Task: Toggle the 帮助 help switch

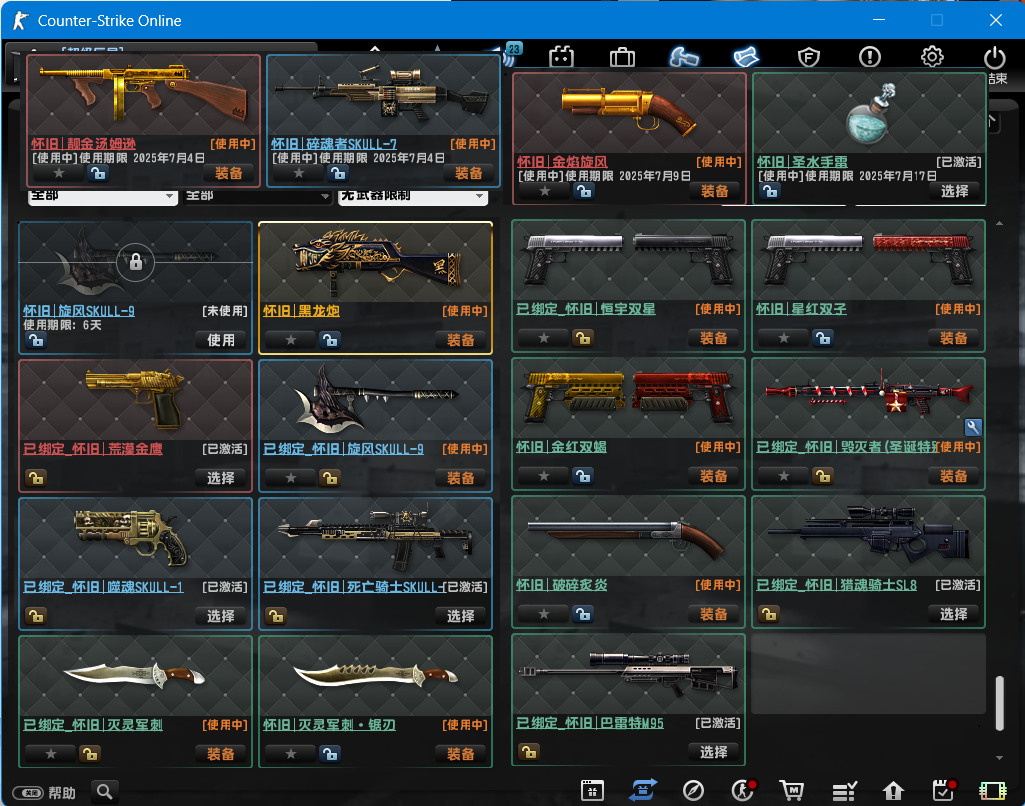Action: click(x=28, y=793)
